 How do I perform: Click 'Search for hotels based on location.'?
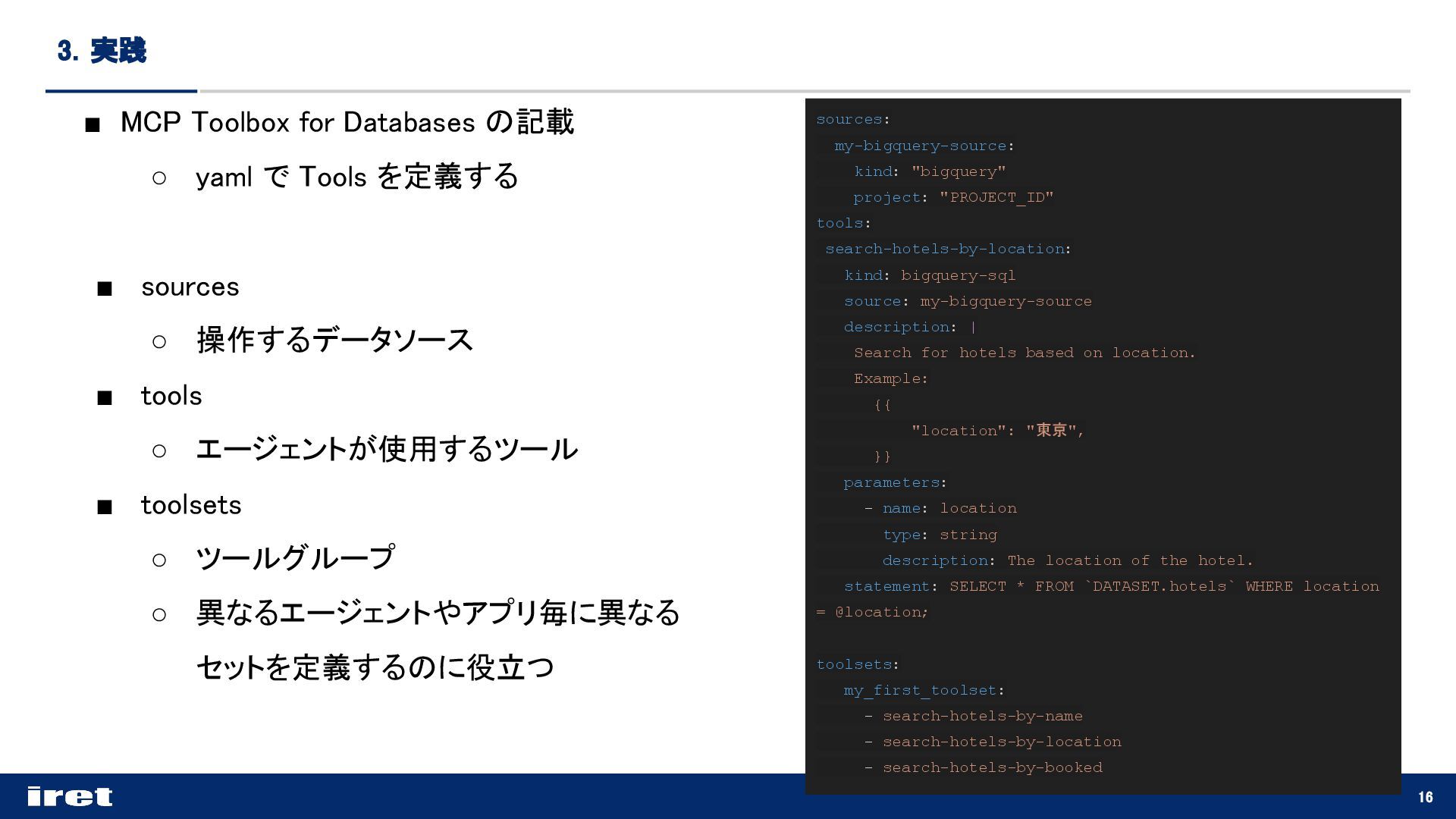[1025, 353]
